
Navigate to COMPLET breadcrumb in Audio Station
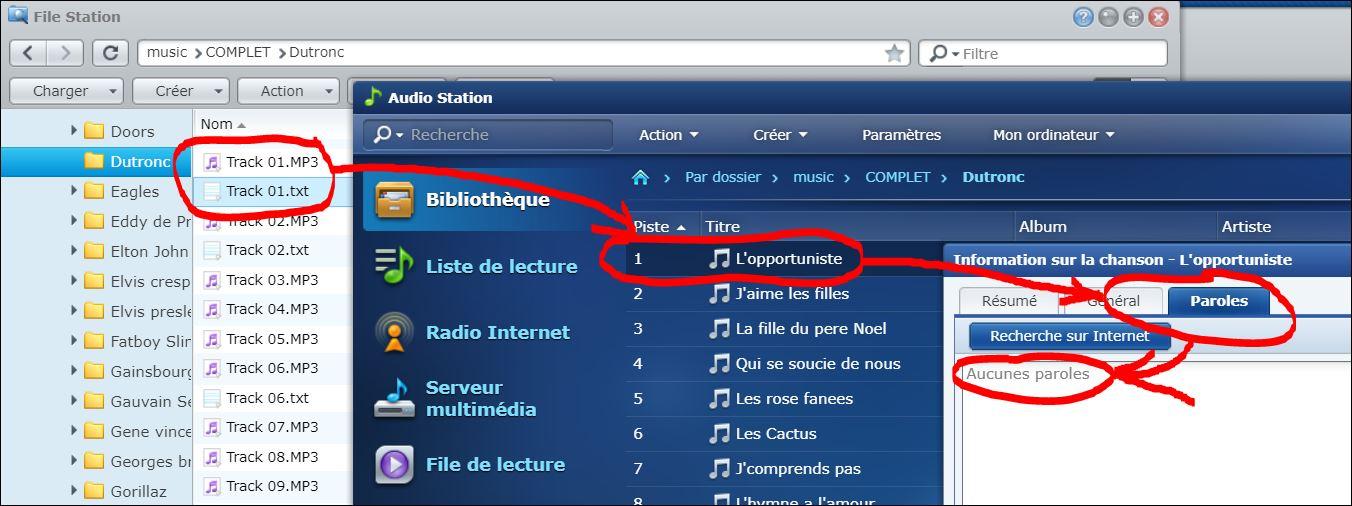point(897,177)
